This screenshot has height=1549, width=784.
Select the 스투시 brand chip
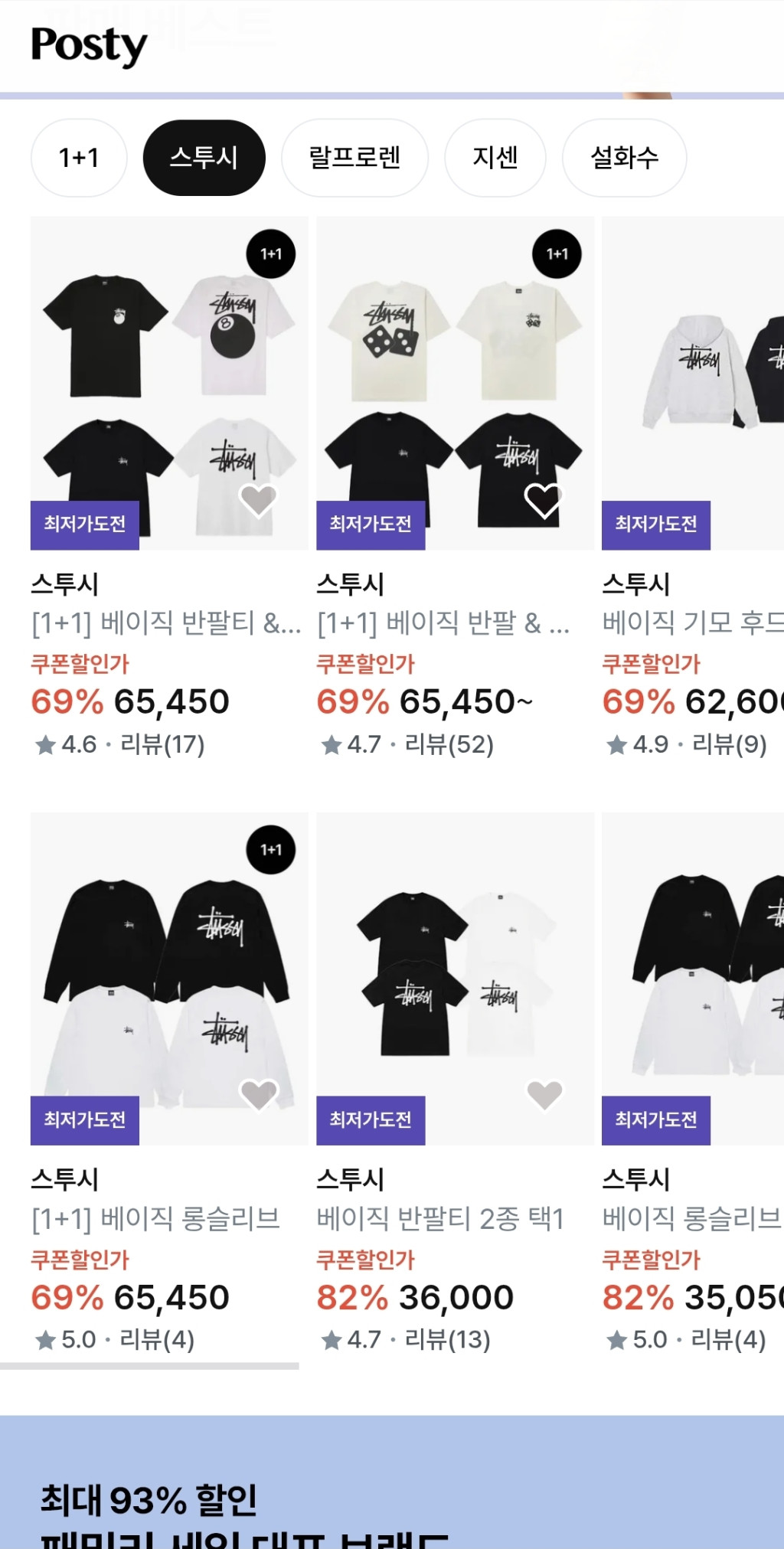204,158
